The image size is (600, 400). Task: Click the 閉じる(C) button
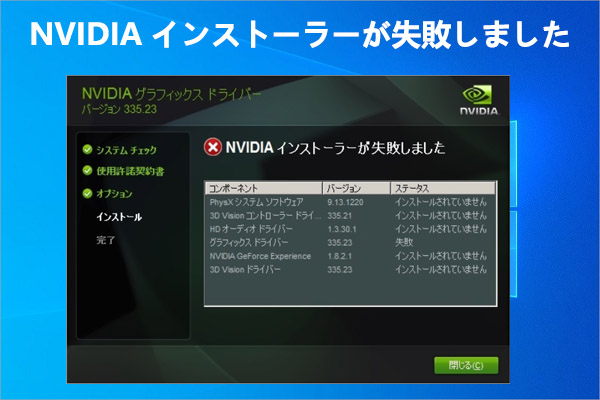click(466, 365)
